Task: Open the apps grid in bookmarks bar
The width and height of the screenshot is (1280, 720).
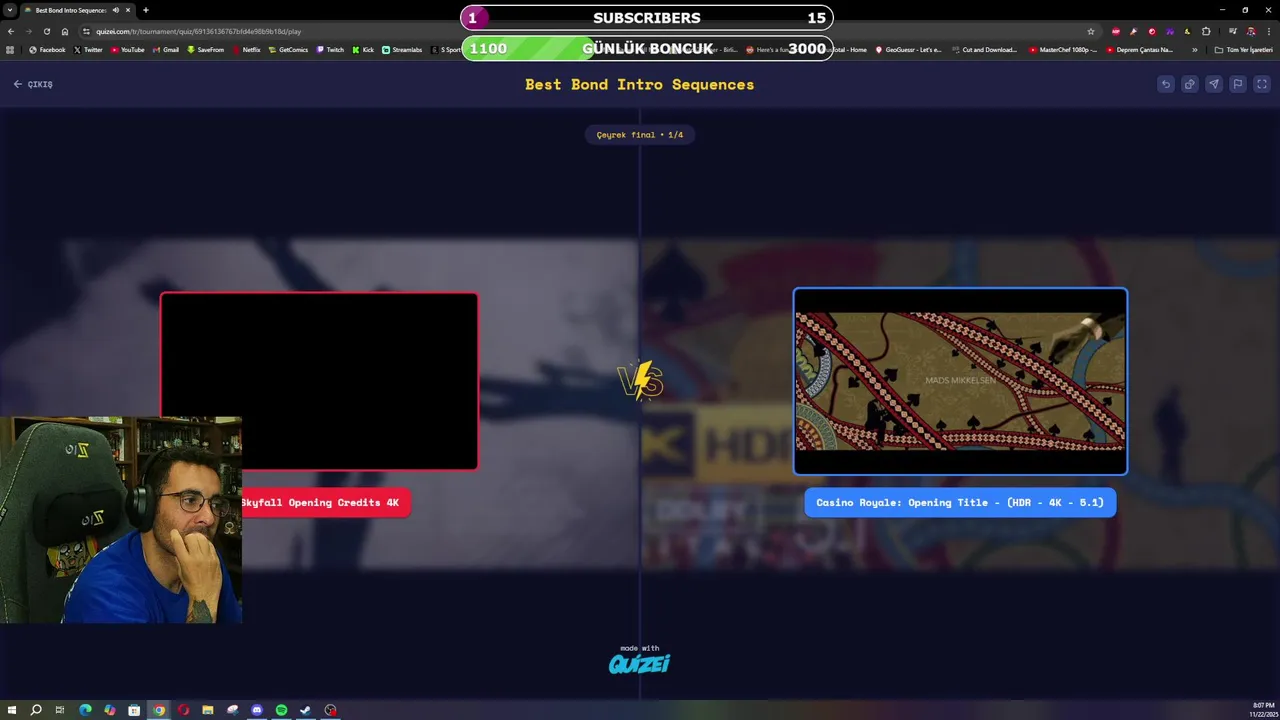Action: [11, 49]
